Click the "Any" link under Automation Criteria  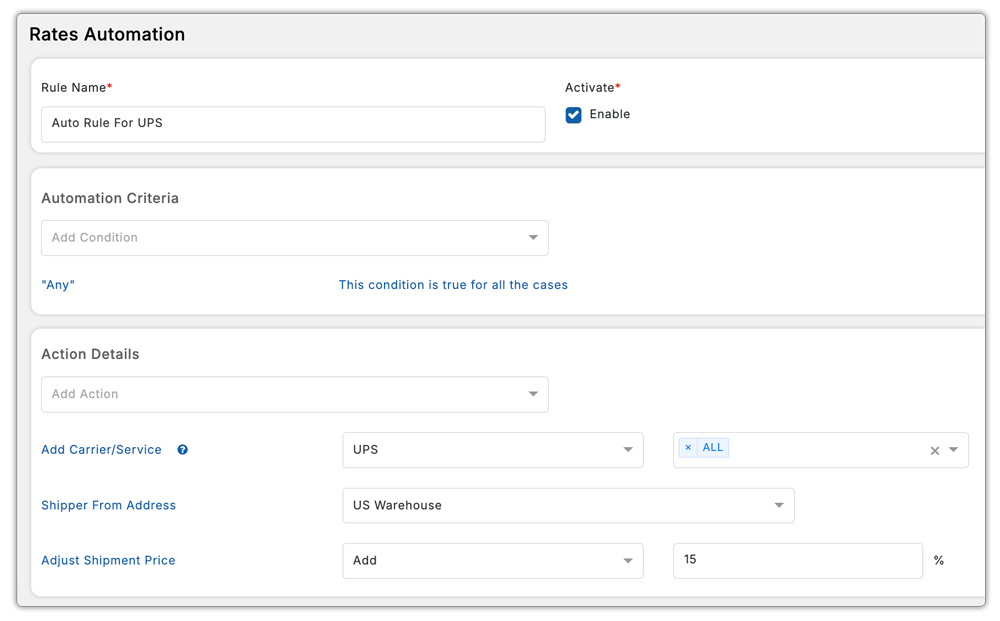coord(57,285)
